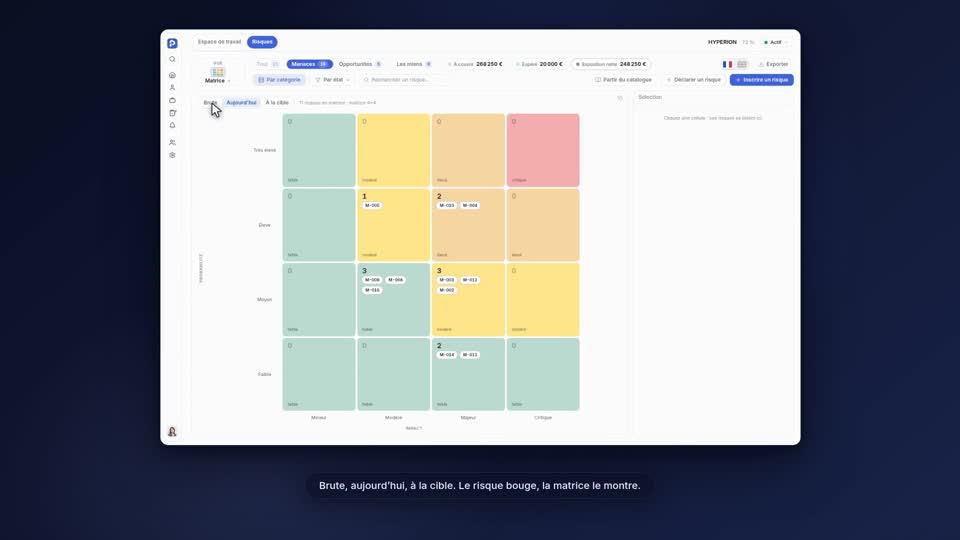Show the Tout risks filter tab
The height and width of the screenshot is (540, 960).
[x=268, y=64]
